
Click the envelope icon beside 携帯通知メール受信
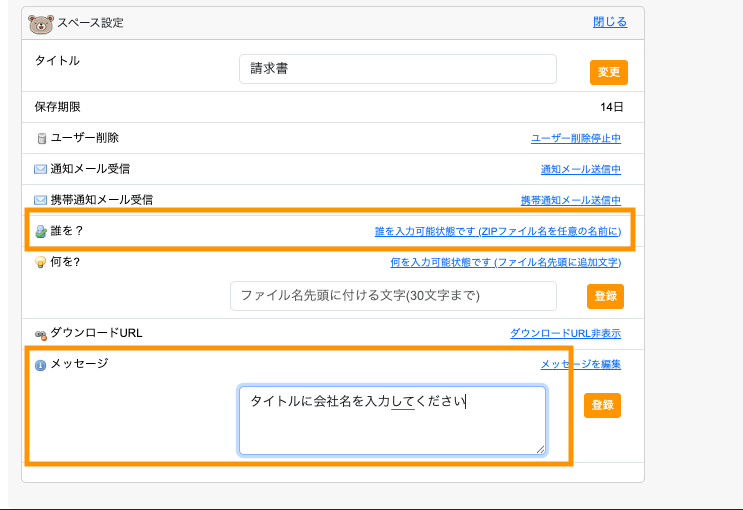pos(41,200)
